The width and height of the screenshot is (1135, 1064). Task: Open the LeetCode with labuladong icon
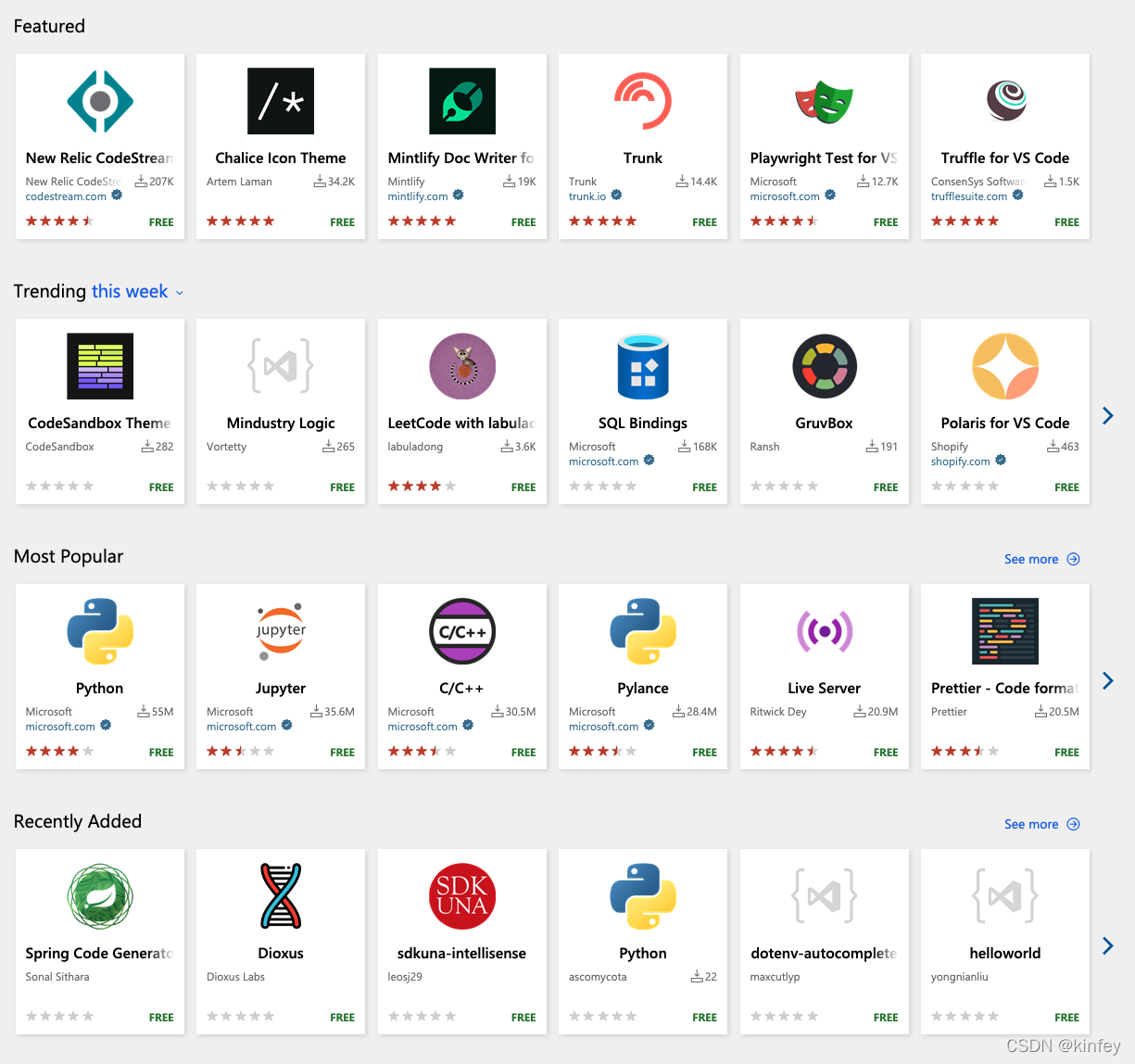462,366
